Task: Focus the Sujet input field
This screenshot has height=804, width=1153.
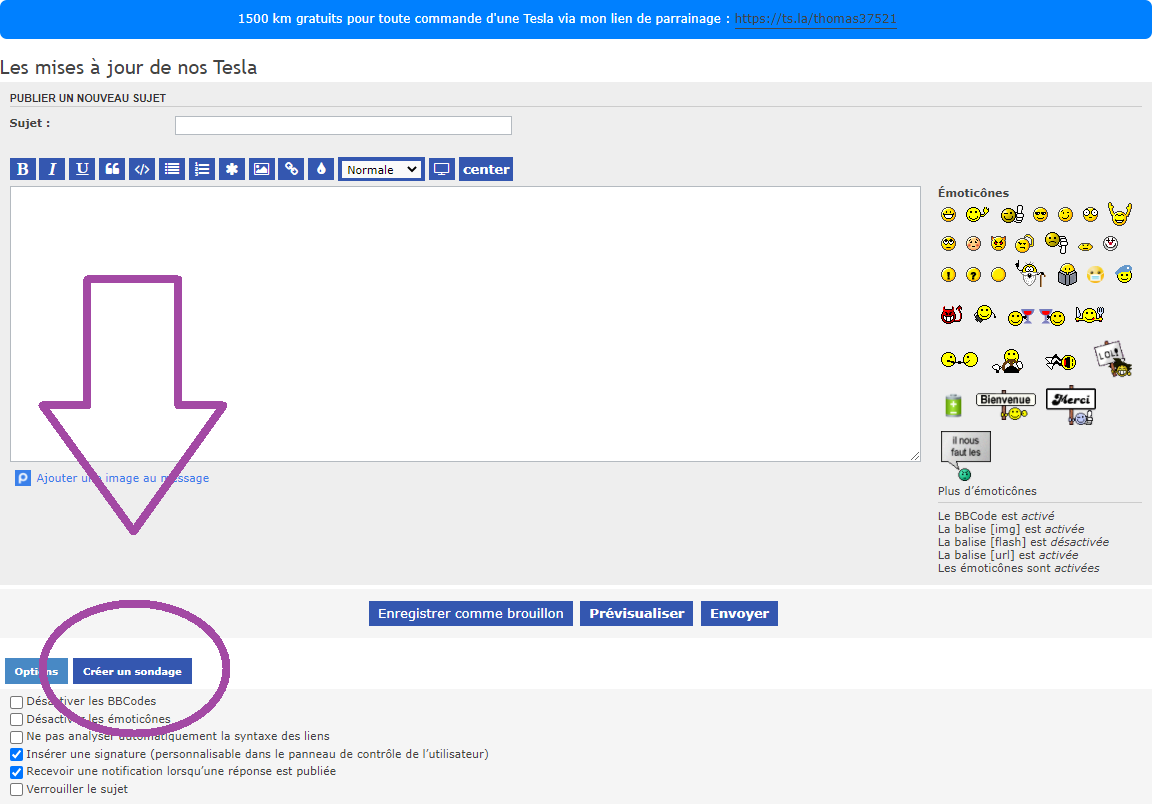Action: click(343, 125)
